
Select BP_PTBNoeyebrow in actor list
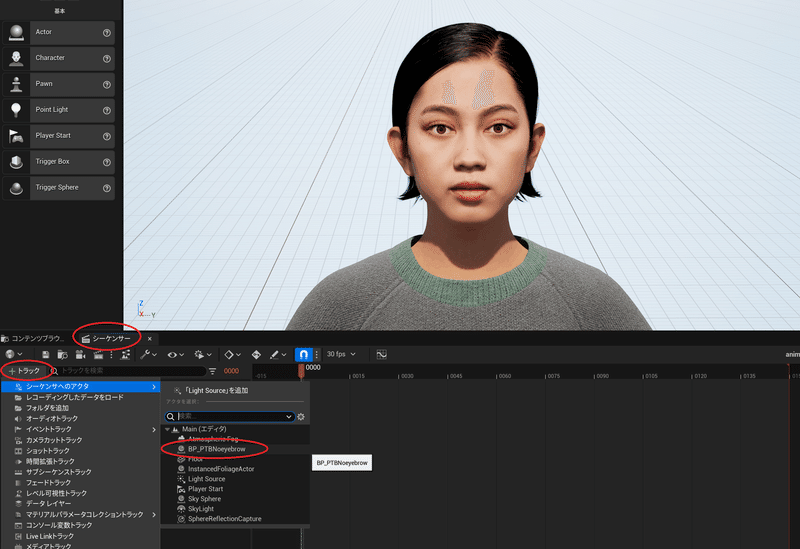pyautogui.click(x=235, y=450)
